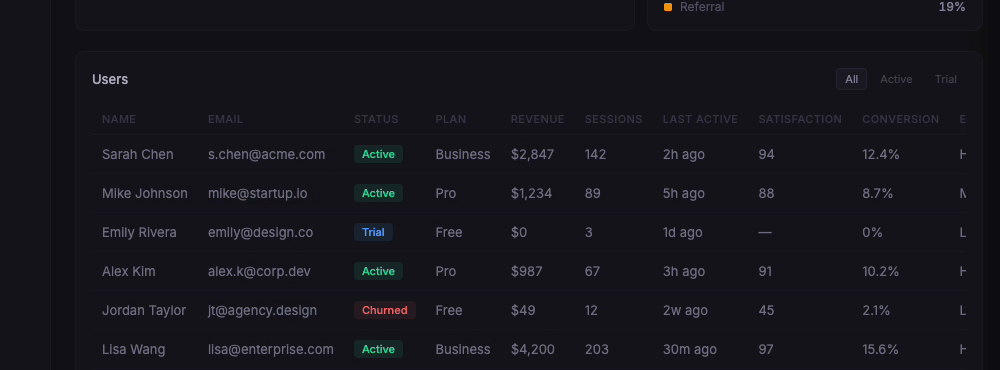Click Lisa Wang's Active status badge
The height and width of the screenshot is (370, 1000).
tap(378, 349)
